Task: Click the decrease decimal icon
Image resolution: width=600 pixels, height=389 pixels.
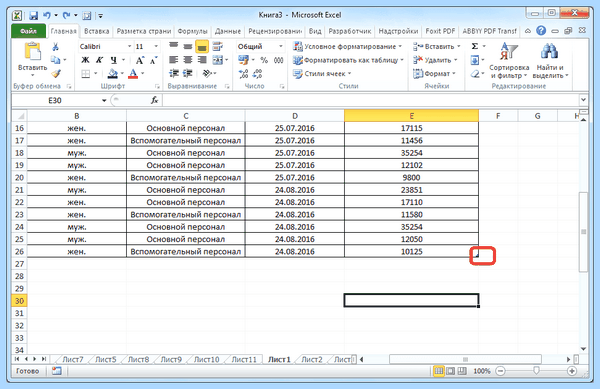Action: click(x=258, y=73)
